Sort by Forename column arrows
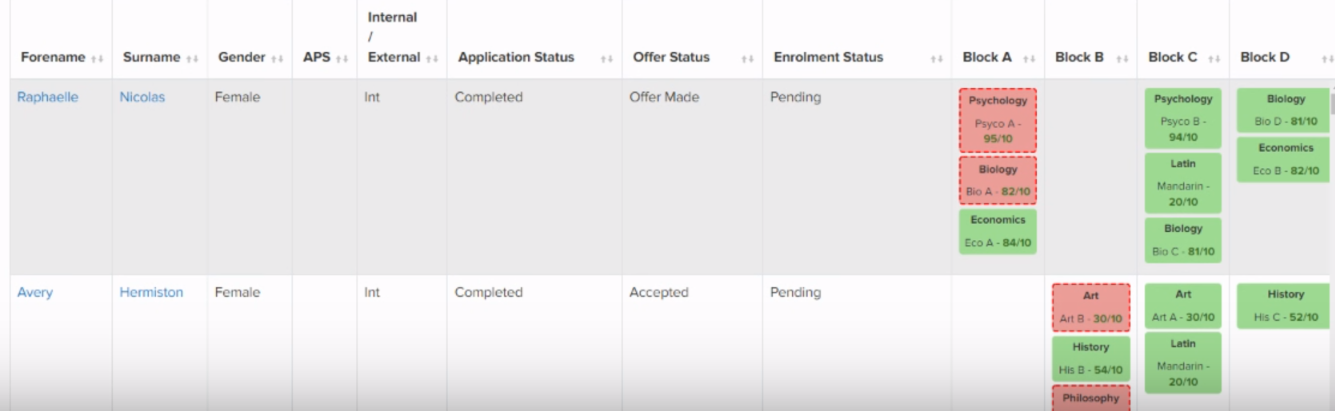 [97, 59]
